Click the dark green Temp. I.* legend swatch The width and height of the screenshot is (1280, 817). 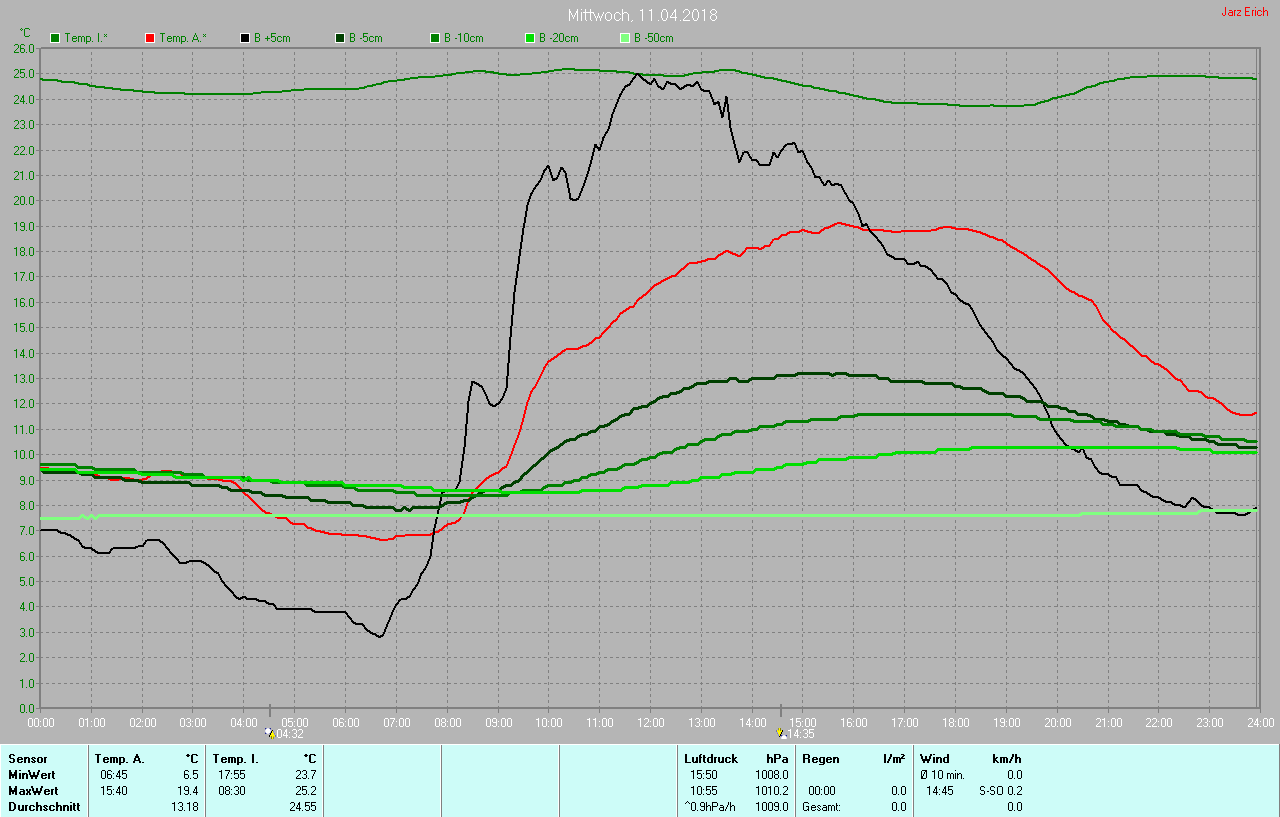(x=56, y=38)
